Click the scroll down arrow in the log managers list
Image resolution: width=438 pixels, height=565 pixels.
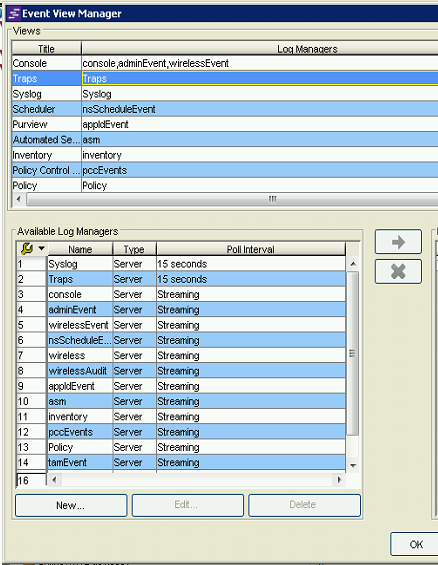point(353,466)
